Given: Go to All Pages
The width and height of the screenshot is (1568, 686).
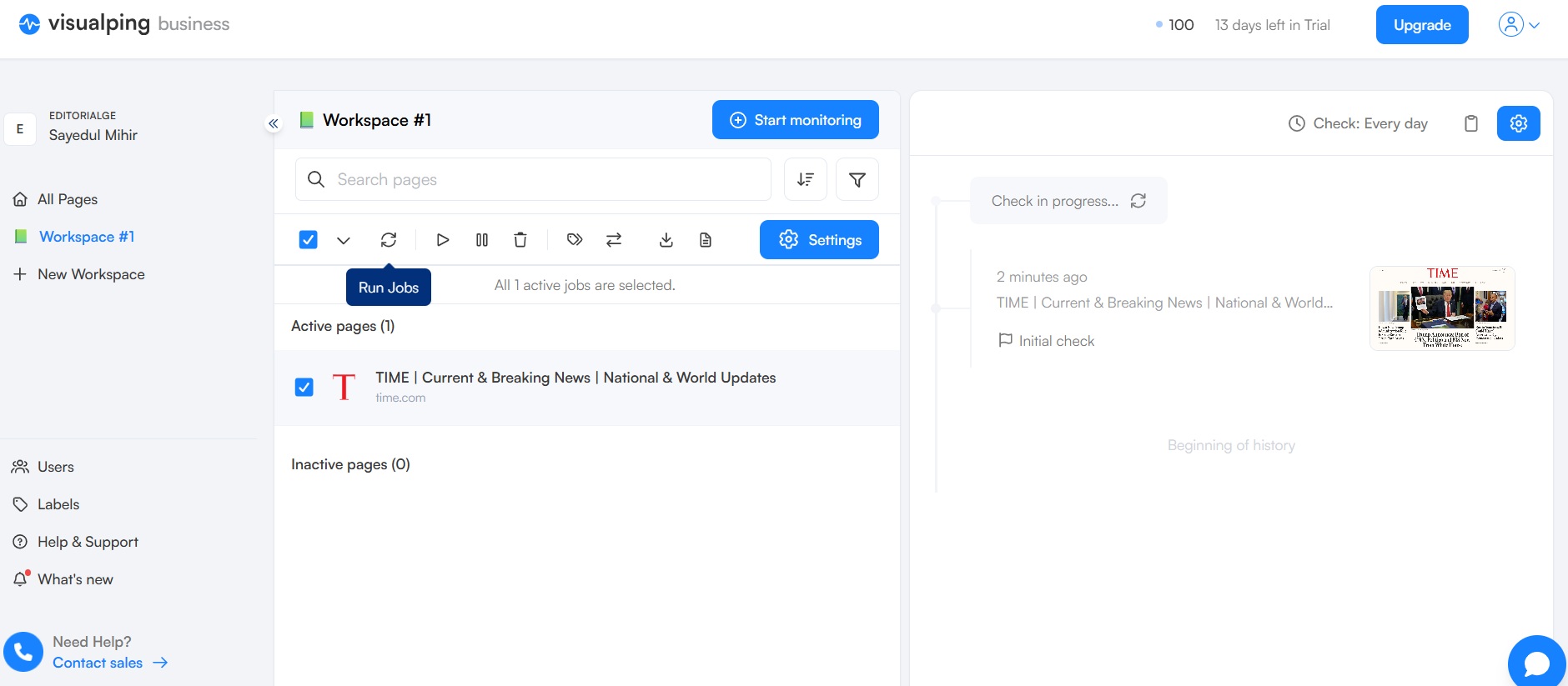Looking at the screenshot, I should pos(56,199).
